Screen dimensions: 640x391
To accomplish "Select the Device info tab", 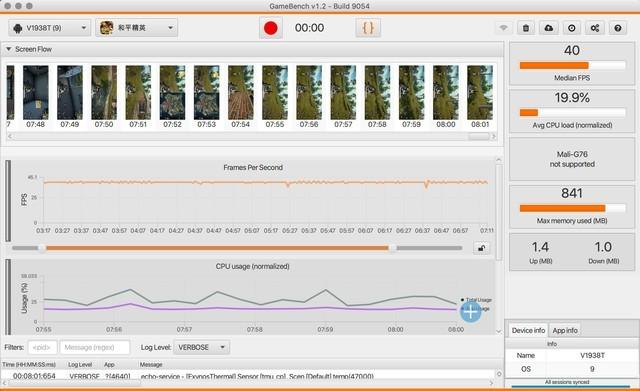I will 528,330.
